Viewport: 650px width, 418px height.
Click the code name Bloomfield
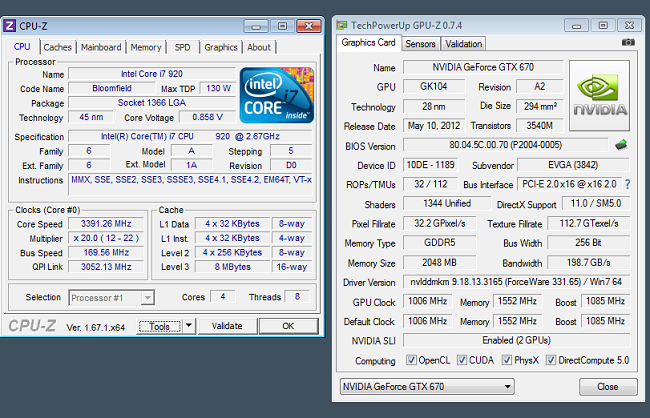[112, 88]
